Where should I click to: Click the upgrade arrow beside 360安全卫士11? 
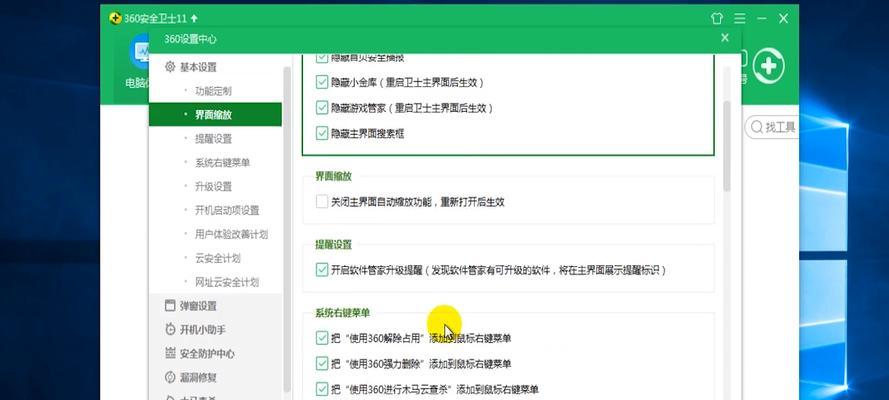[x=194, y=19]
